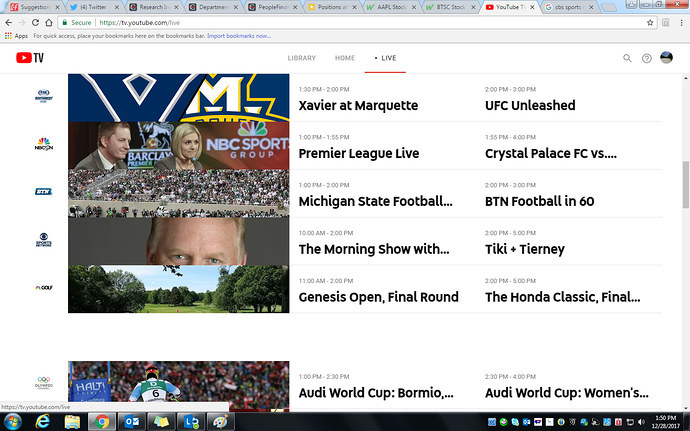The image size is (690, 431).
Task: Click the page vertical scrollbar thumb
Action: coord(686,184)
